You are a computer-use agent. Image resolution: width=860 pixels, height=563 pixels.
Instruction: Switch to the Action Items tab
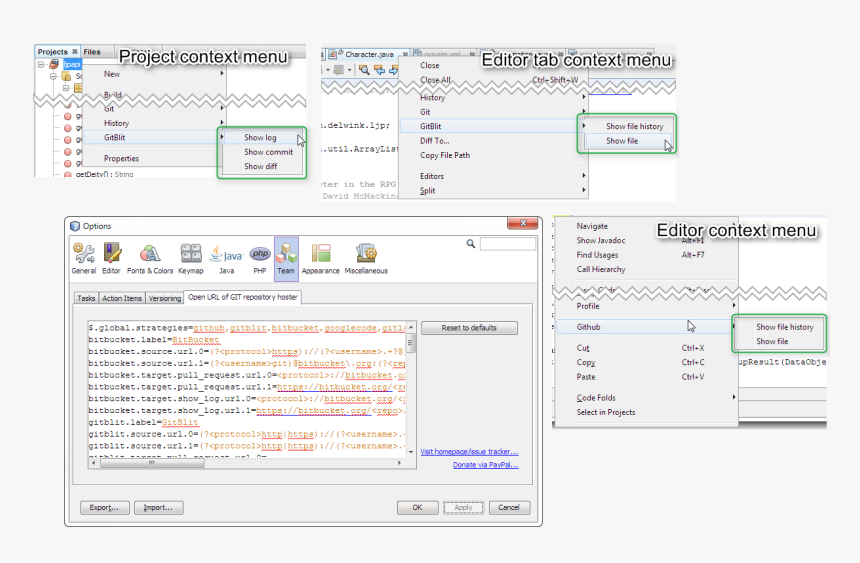(x=122, y=298)
